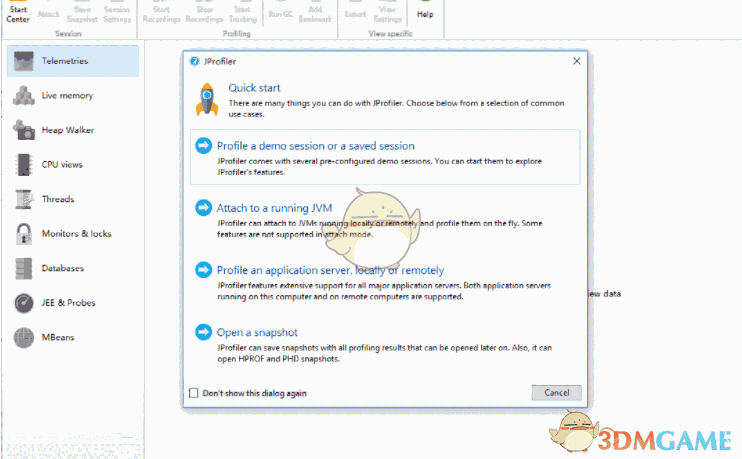Close the JProfiler dialog with X
Screen dimensions: 742x459
click(576, 61)
